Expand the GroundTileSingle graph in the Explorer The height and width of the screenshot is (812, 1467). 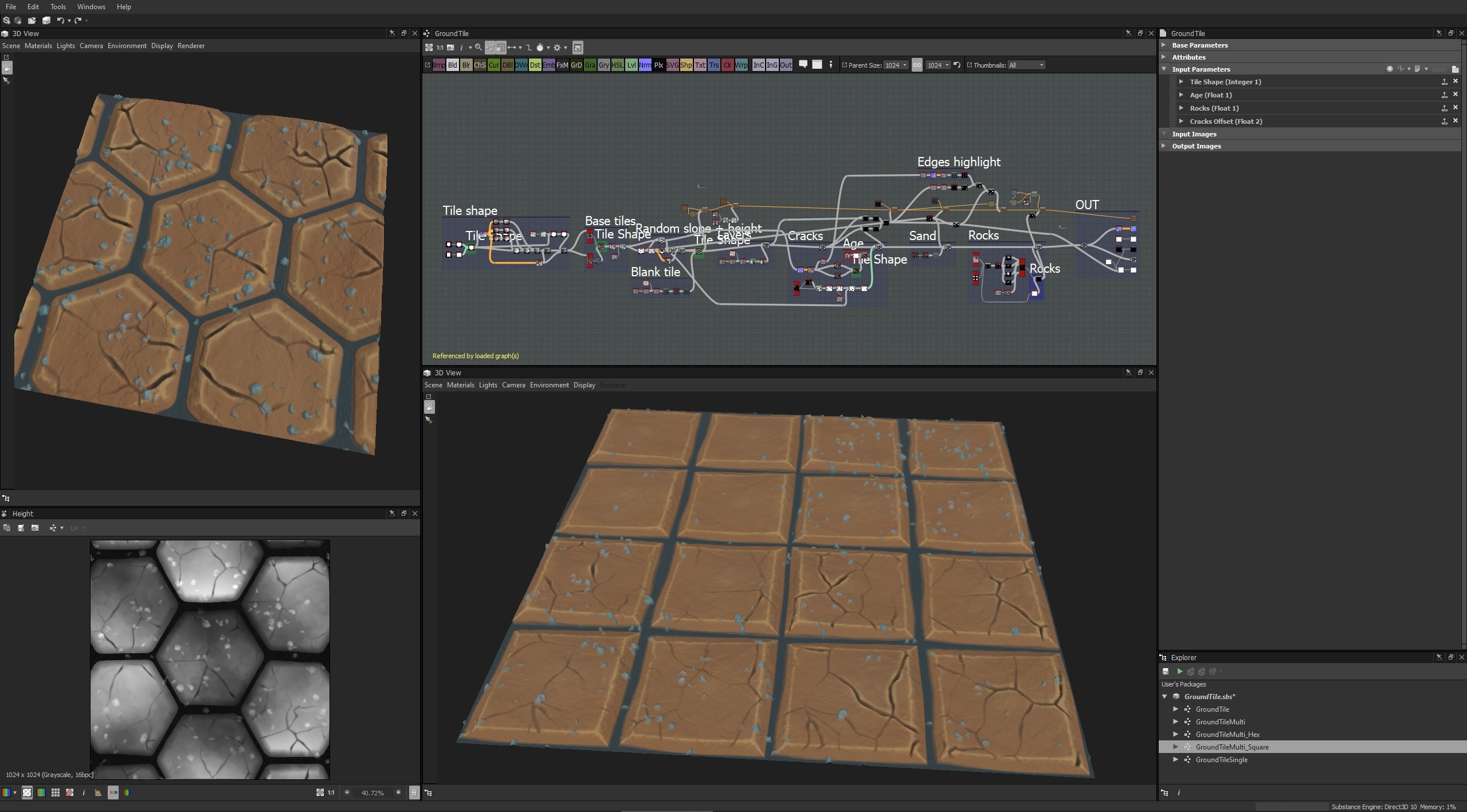coord(1176,759)
